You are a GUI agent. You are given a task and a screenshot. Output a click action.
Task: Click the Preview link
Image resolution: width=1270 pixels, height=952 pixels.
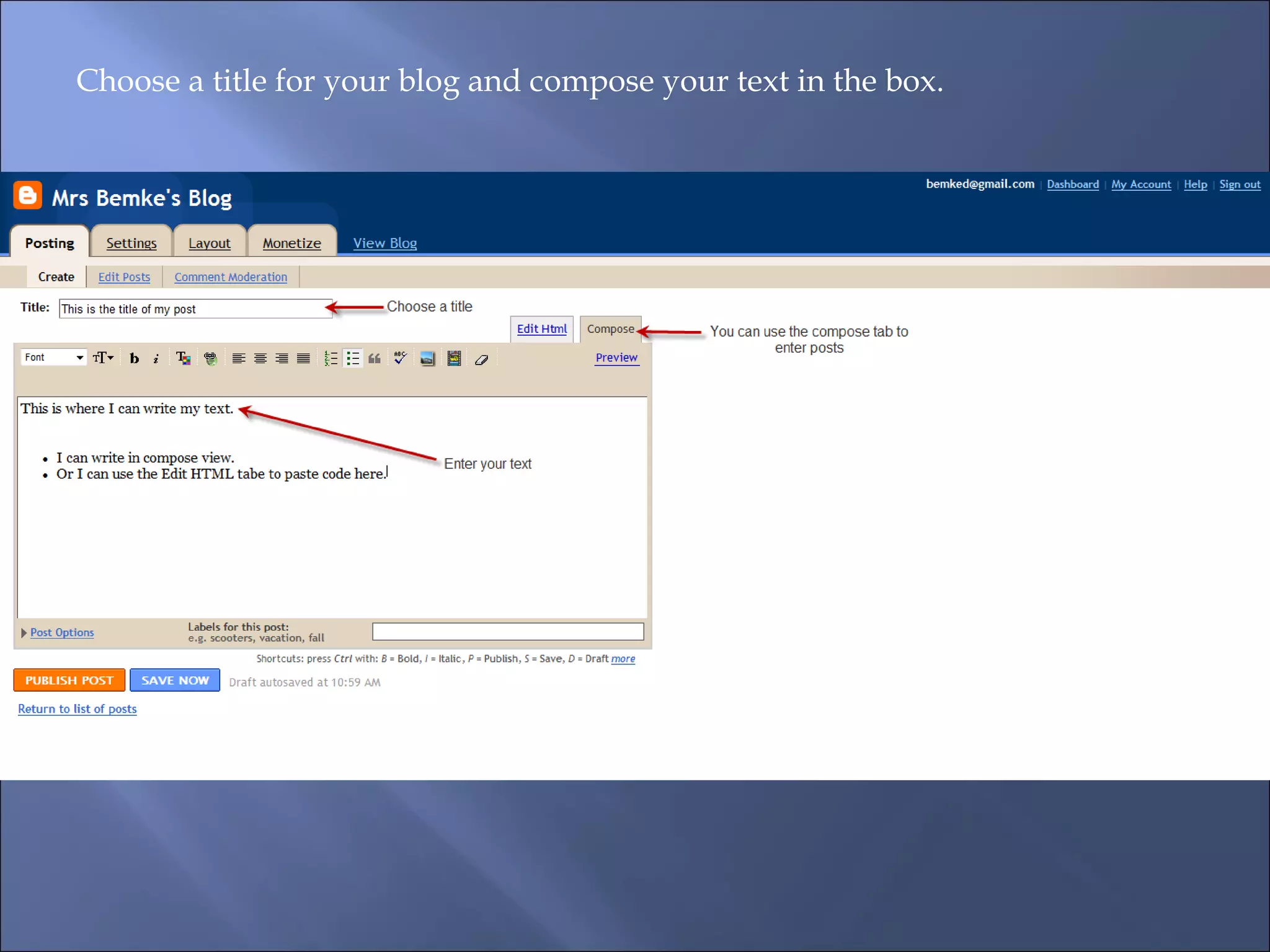[616, 358]
